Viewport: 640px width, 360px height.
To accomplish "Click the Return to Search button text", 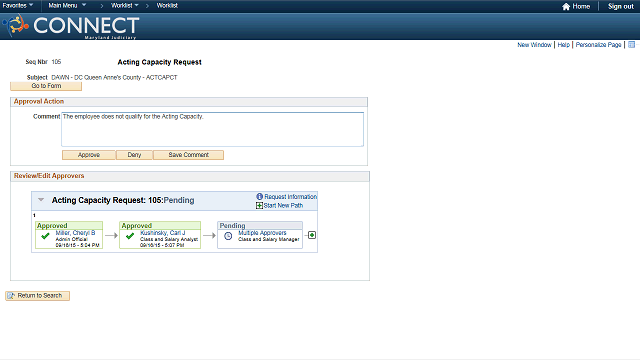I will (x=40, y=296).
